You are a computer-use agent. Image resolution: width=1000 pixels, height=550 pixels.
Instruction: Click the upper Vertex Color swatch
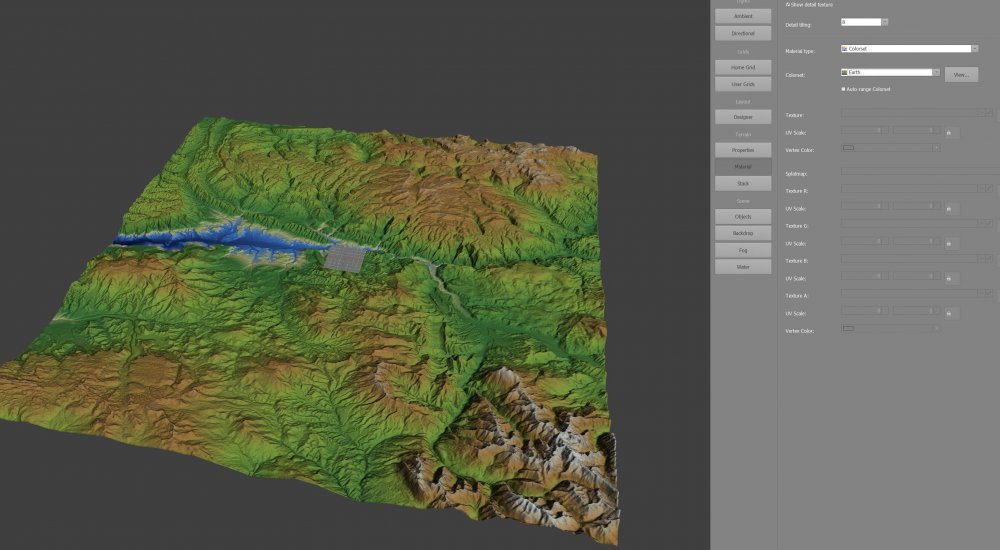pos(849,148)
